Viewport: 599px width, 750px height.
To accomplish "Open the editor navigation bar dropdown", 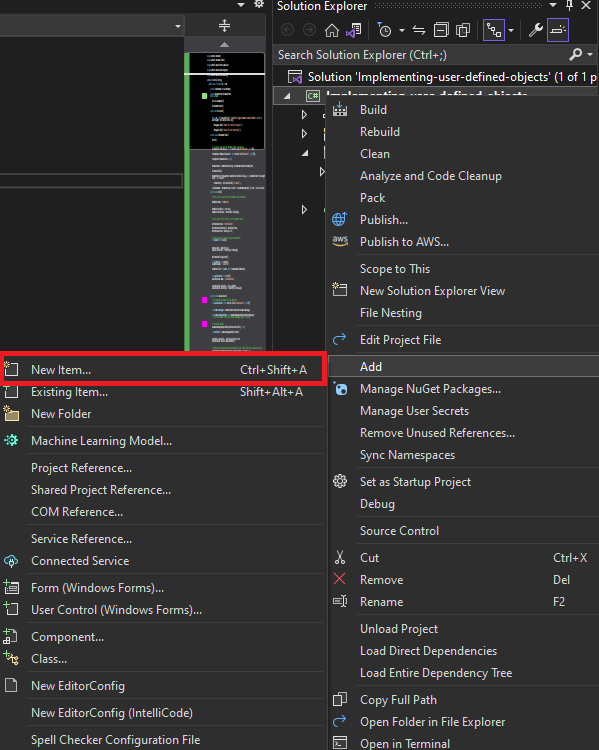I will pos(178,26).
